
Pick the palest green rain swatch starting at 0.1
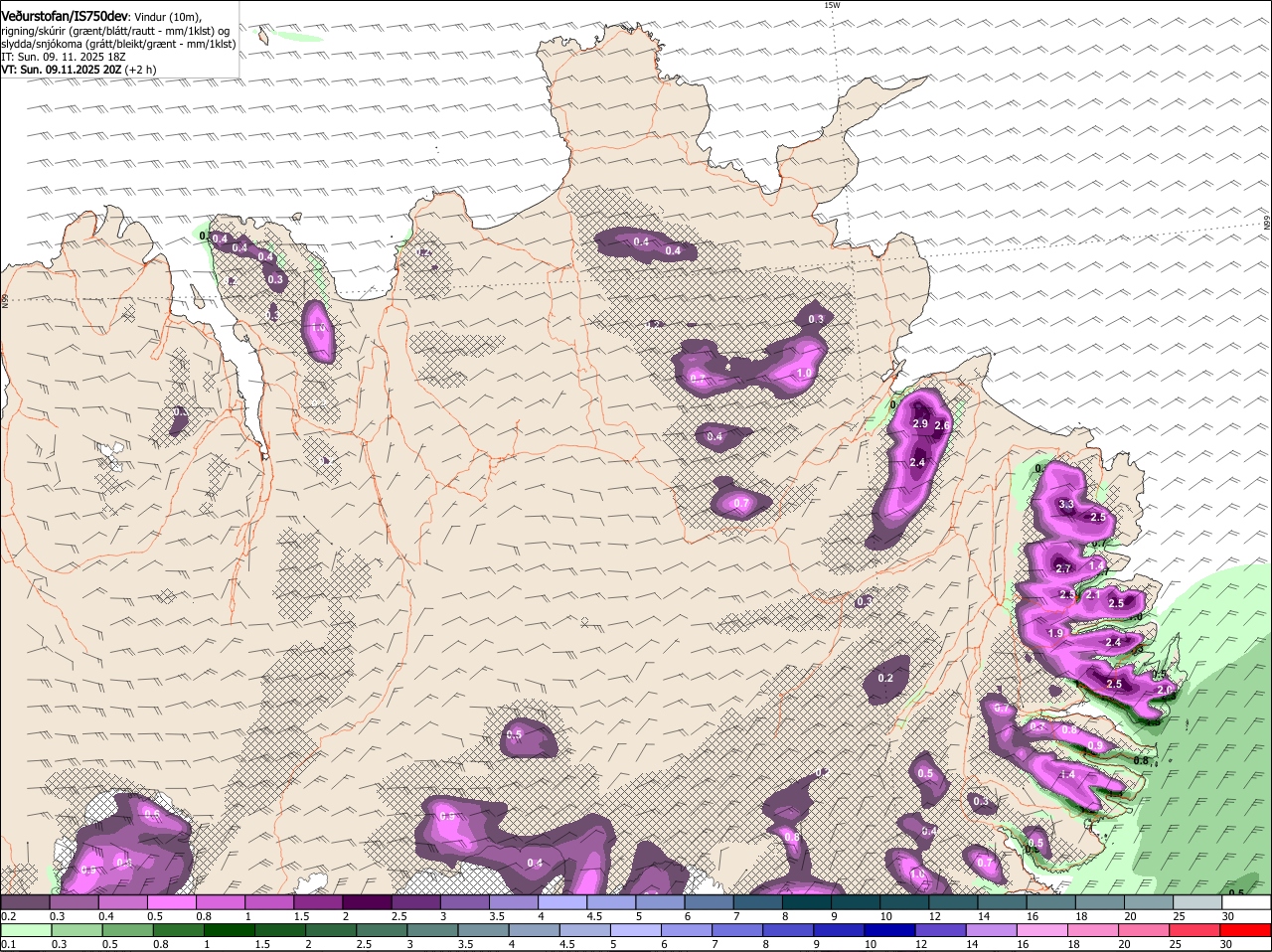26,930
